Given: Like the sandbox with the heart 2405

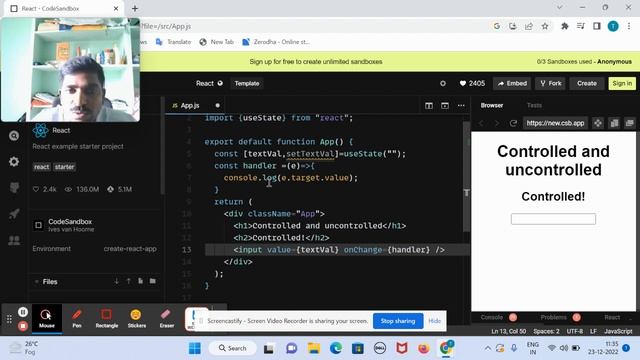Looking at the screenshot, I should click(472, 83).
